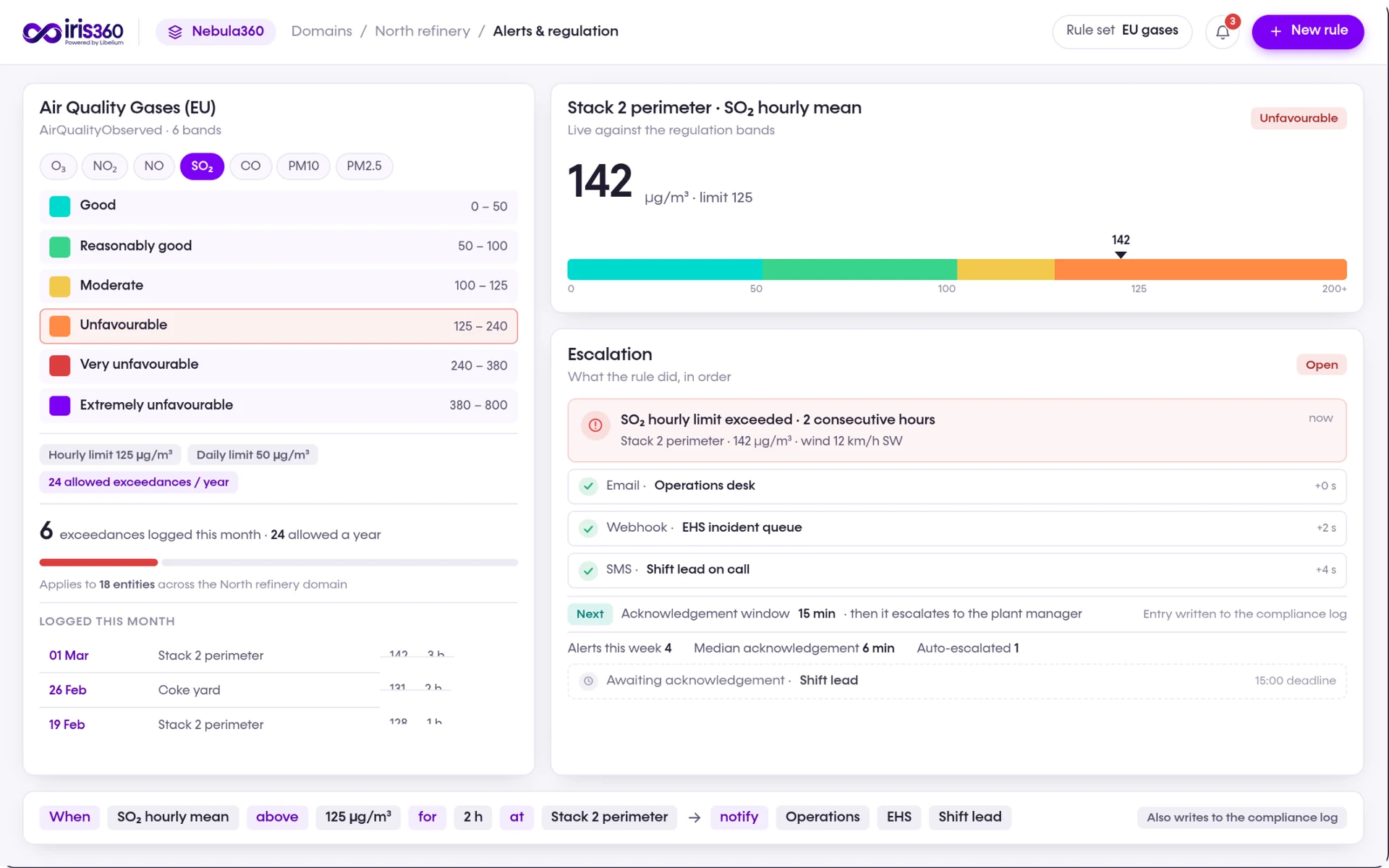The image size is (1389, 868).
Task: Click the Extremely unfavourable purple swatch
Action: point(59,406)
